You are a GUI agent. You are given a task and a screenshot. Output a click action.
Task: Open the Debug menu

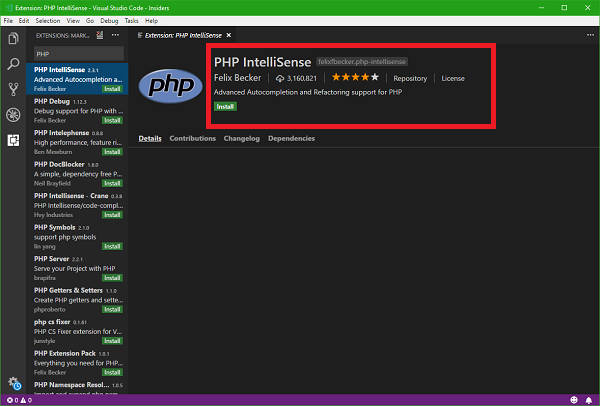(108, 20)
